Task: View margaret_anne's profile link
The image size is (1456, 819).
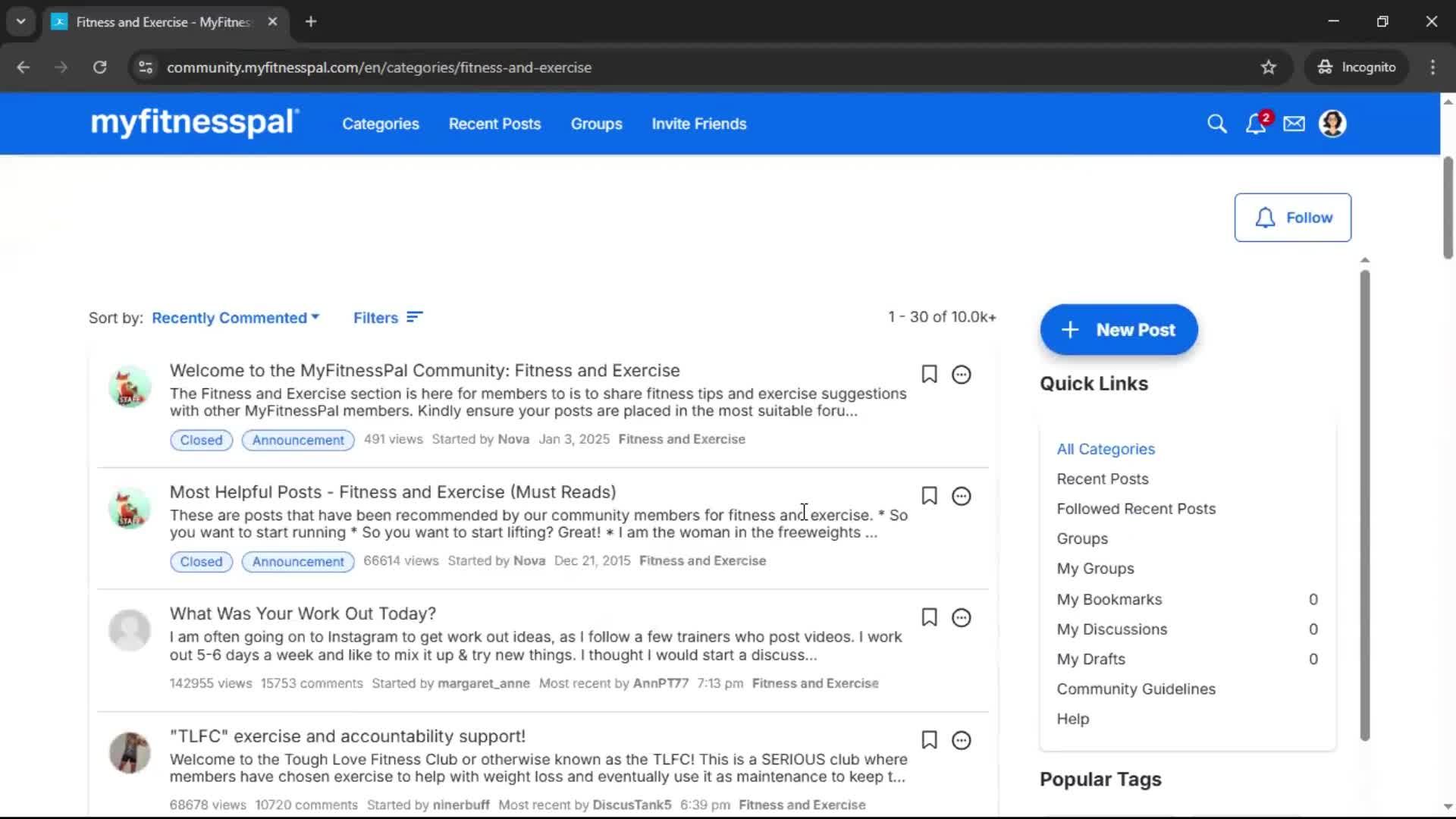Action: [x=484, y=683]
